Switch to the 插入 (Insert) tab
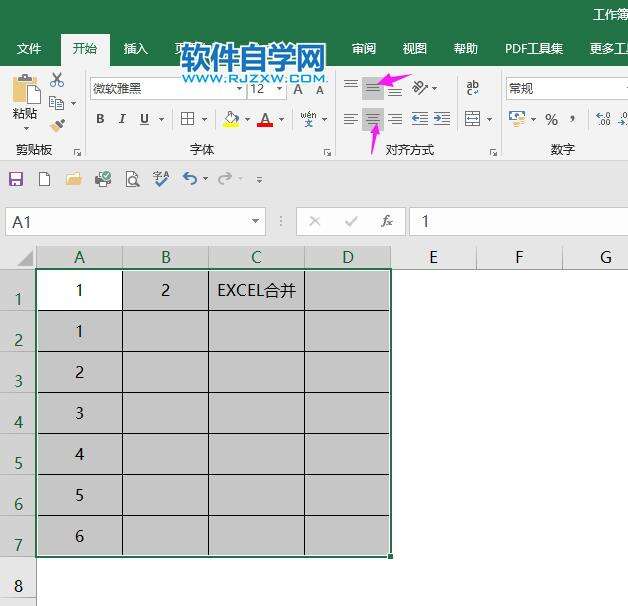This screenshot has height=606, width=628. [135, 48]
